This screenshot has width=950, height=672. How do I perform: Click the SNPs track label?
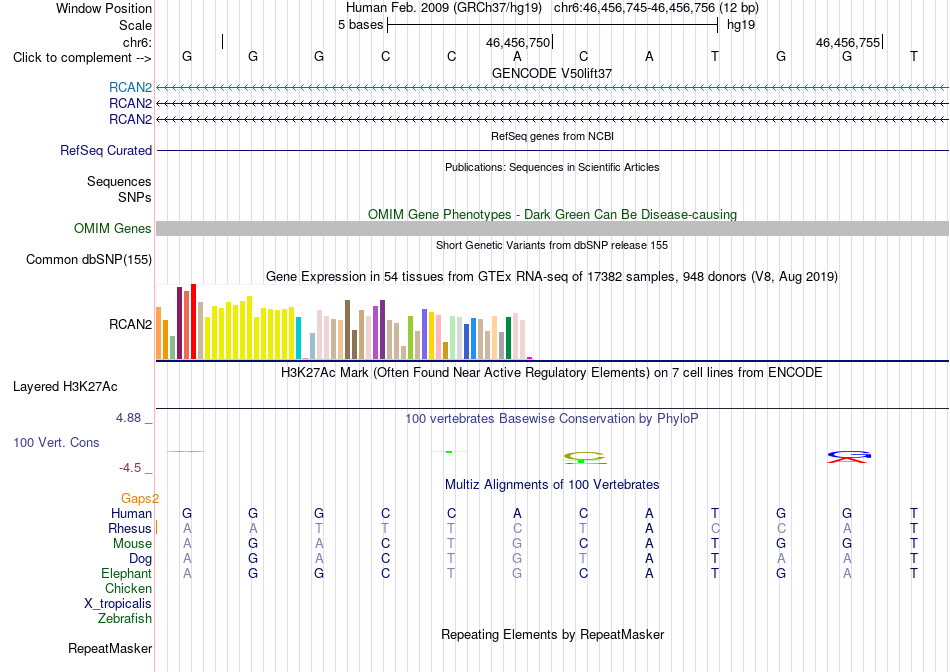click(x=135, y=197)
